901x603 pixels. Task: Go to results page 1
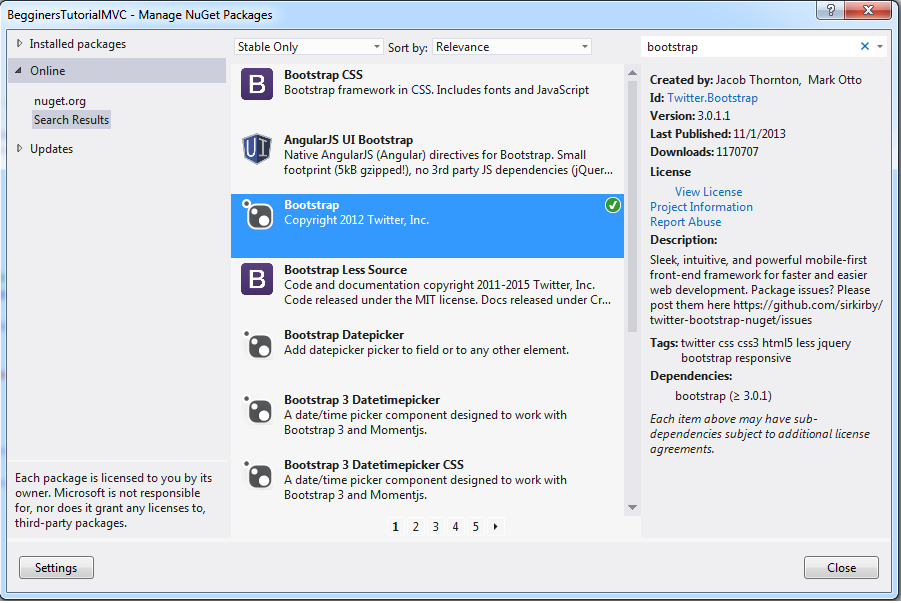coord(395,526)
